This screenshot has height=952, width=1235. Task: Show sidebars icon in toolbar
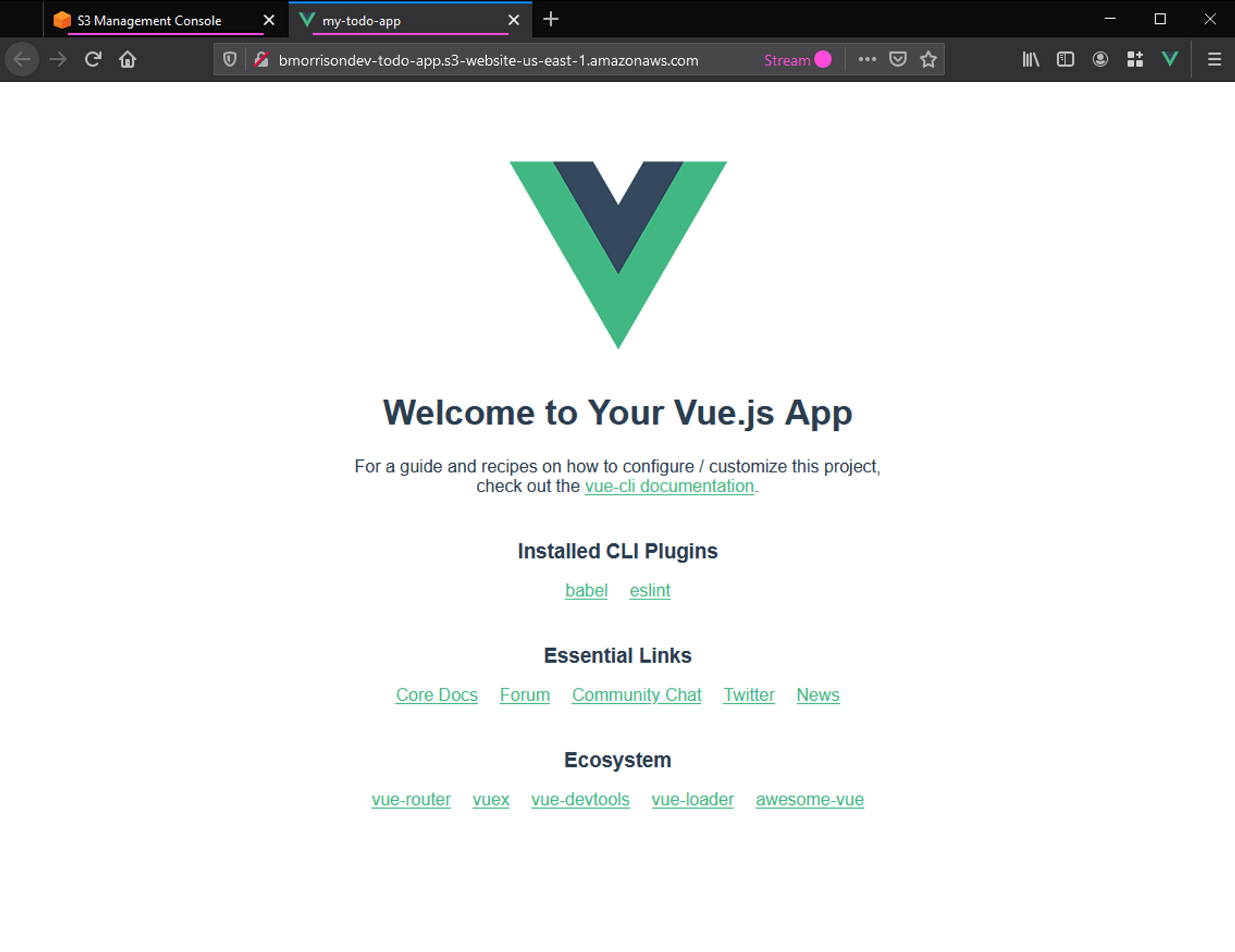point(1065,59)
